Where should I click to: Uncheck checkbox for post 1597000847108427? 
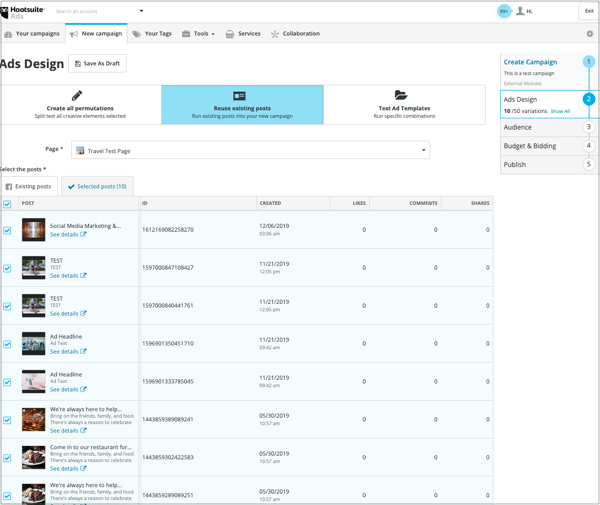tap(7, 268)
